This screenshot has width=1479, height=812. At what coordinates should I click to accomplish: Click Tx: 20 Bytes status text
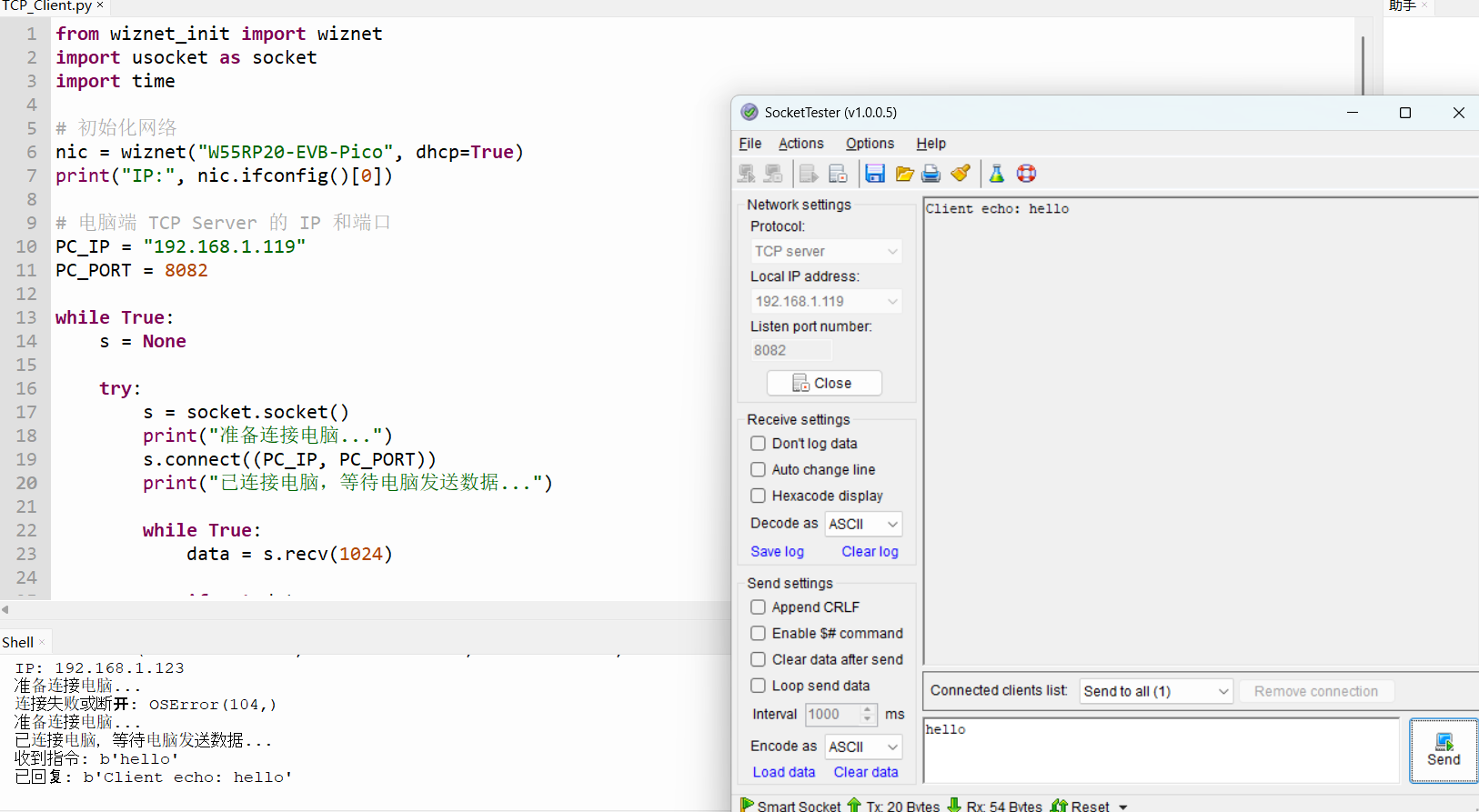point(903,807)
